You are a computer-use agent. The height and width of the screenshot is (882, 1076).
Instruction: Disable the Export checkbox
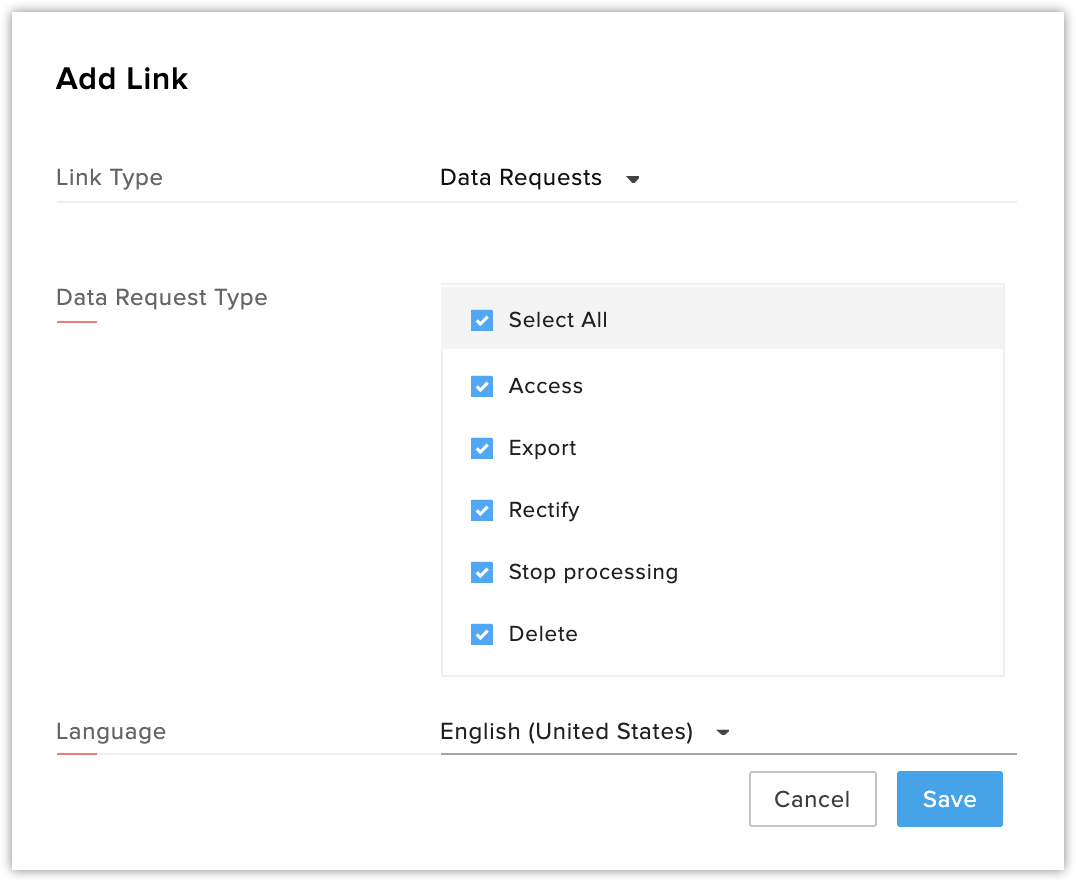(x=482, y=449)
